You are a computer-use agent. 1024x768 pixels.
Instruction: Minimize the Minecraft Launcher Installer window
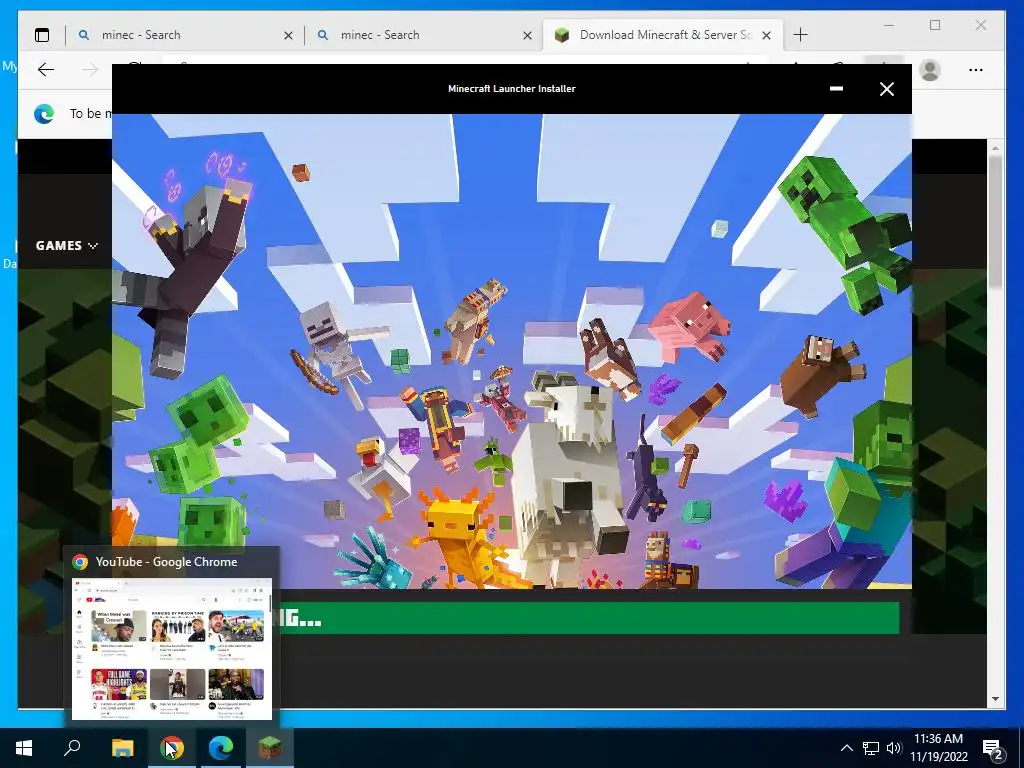(x=836, y=89)
